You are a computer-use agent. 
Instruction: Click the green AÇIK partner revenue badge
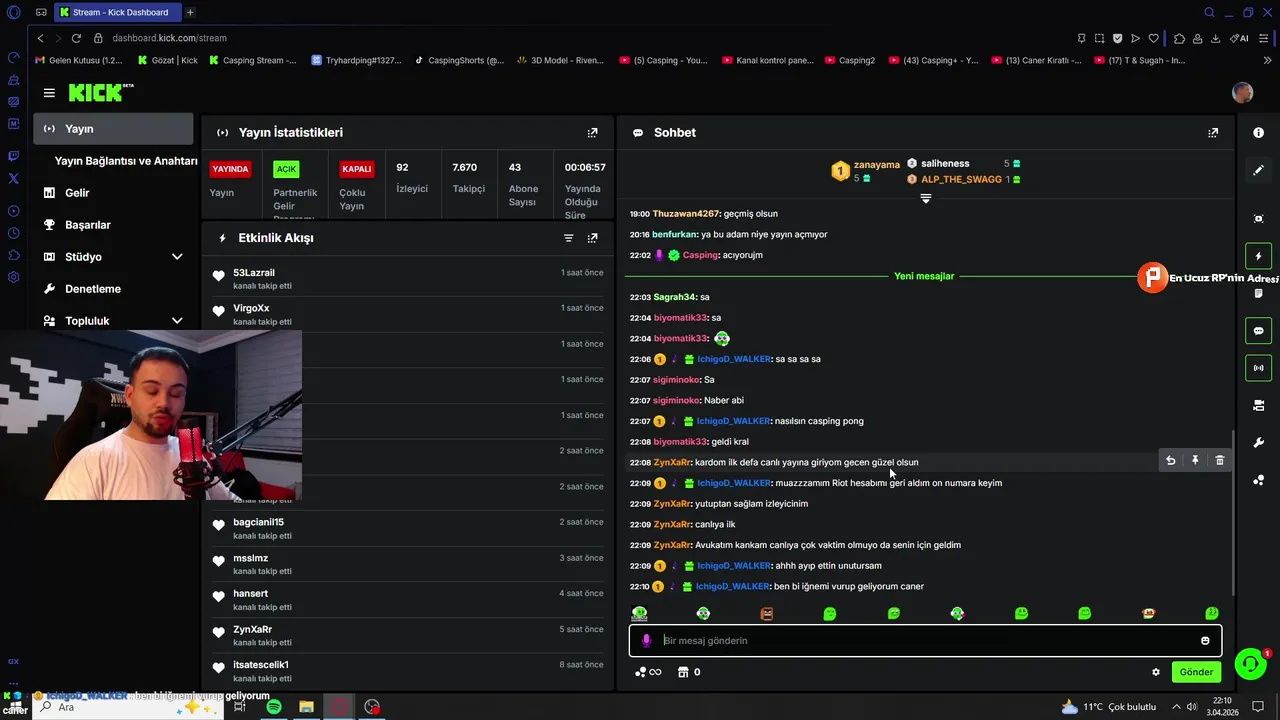pos(287,169)
